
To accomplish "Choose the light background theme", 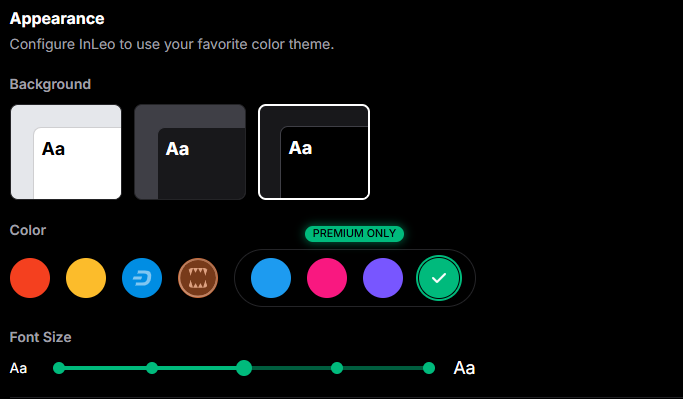I will 66,152.
